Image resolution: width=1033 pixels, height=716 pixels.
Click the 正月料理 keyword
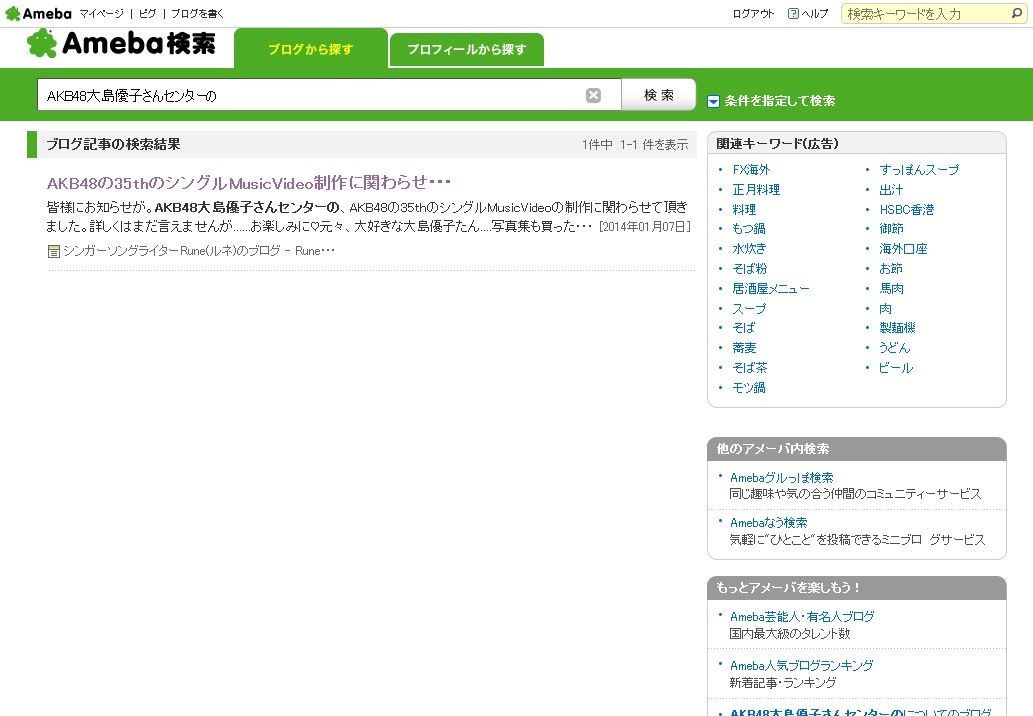tap(756, 190)
